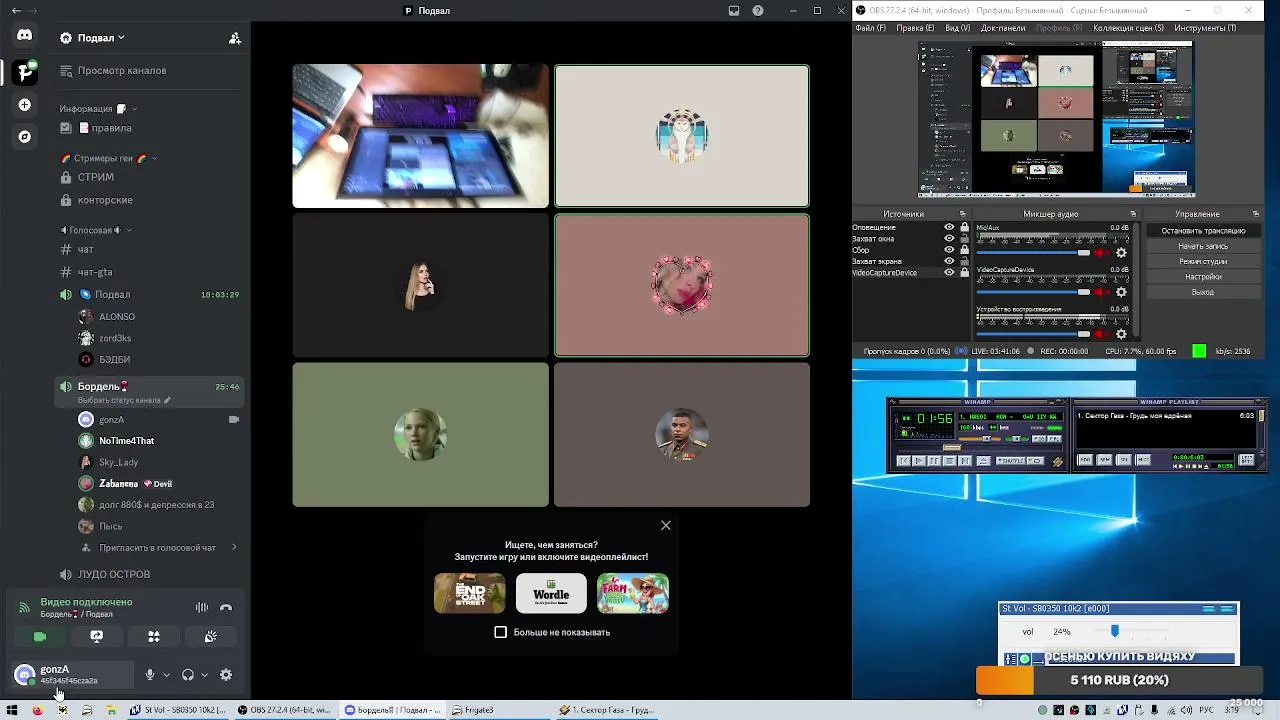Open the soundboard panel in Discord
The width and height of the screenshot is (1280, 720).
(x=211, y=636)
